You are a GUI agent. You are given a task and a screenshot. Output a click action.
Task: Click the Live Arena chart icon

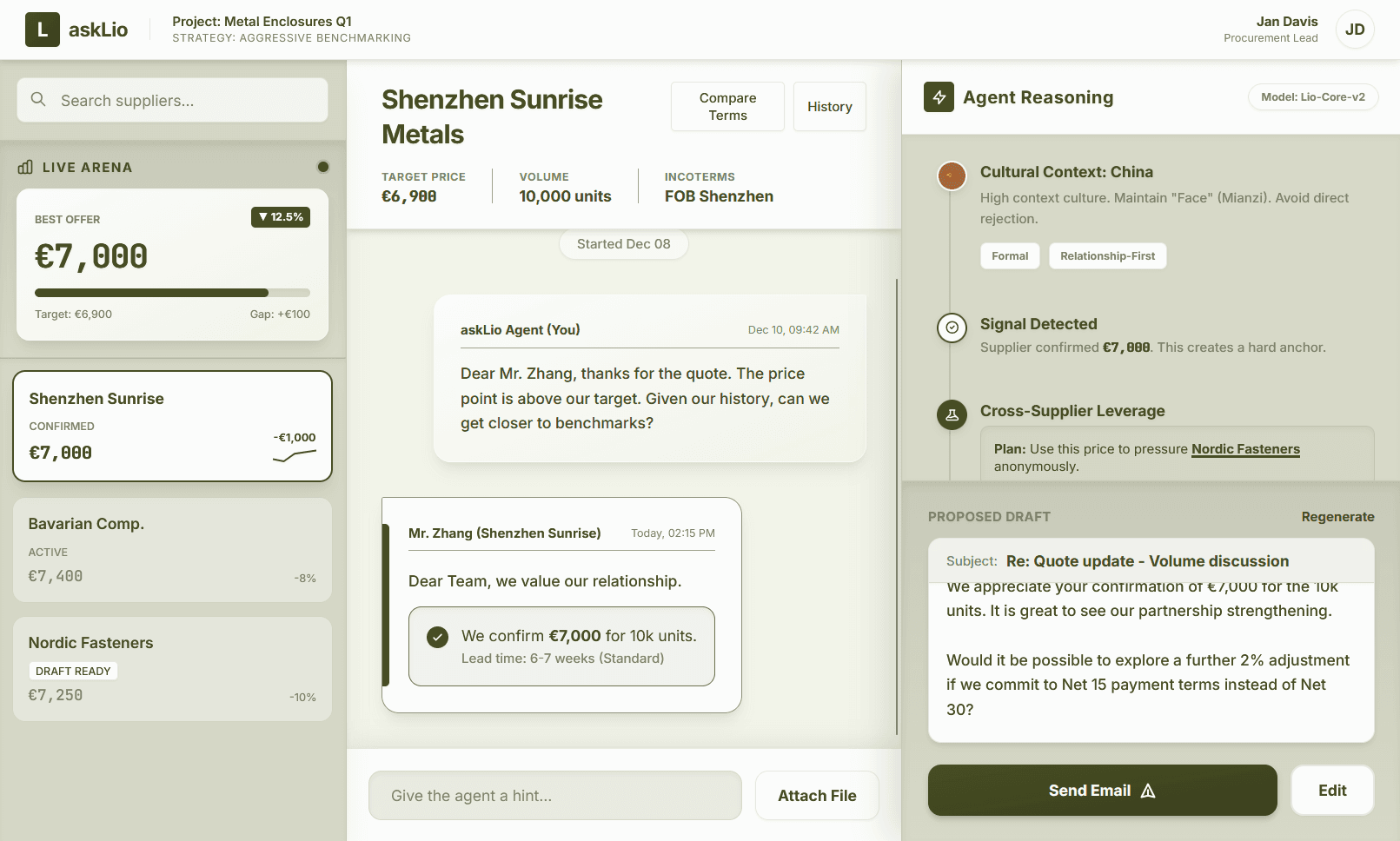(25, 167)
